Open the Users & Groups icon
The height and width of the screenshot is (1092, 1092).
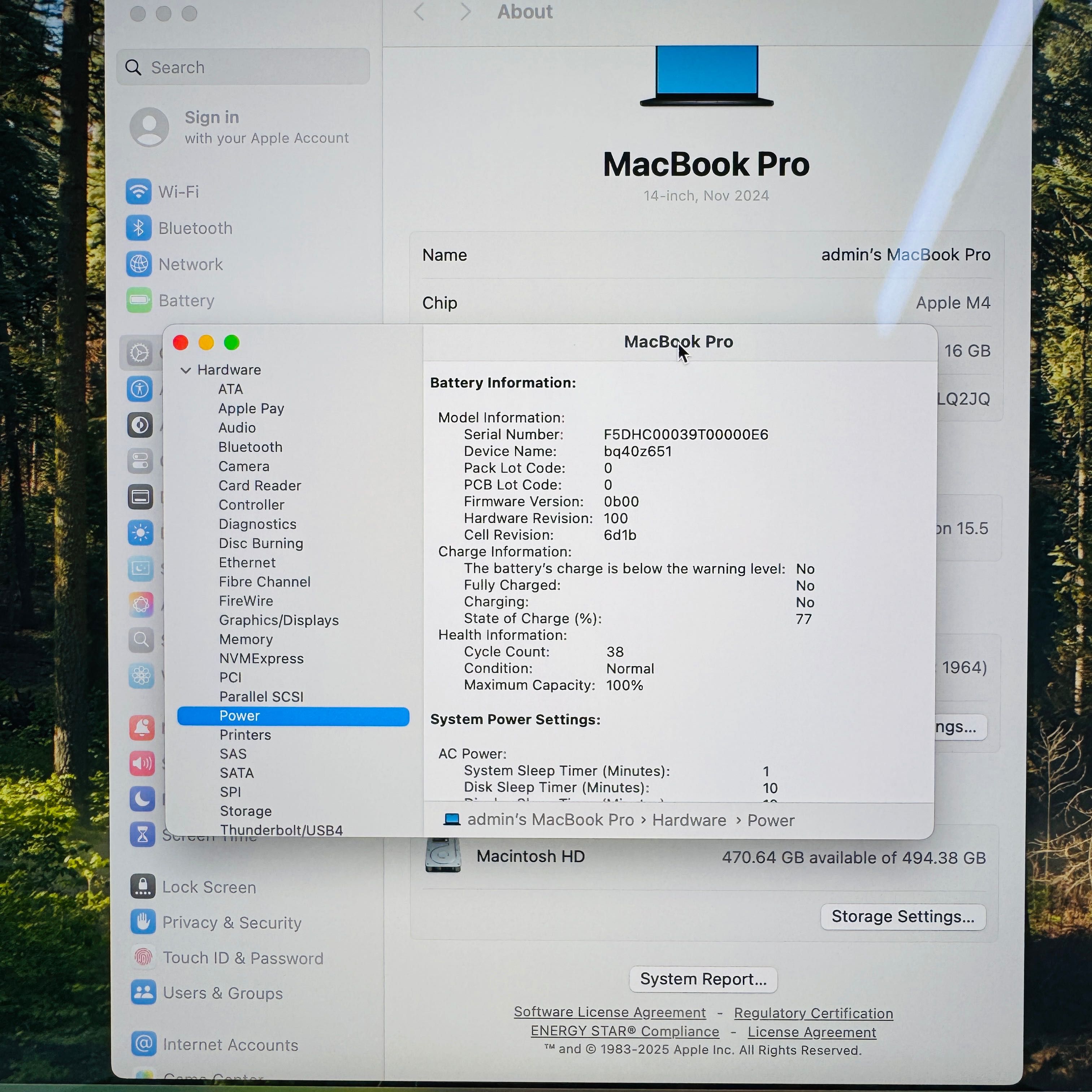click(x=144, y=992)
